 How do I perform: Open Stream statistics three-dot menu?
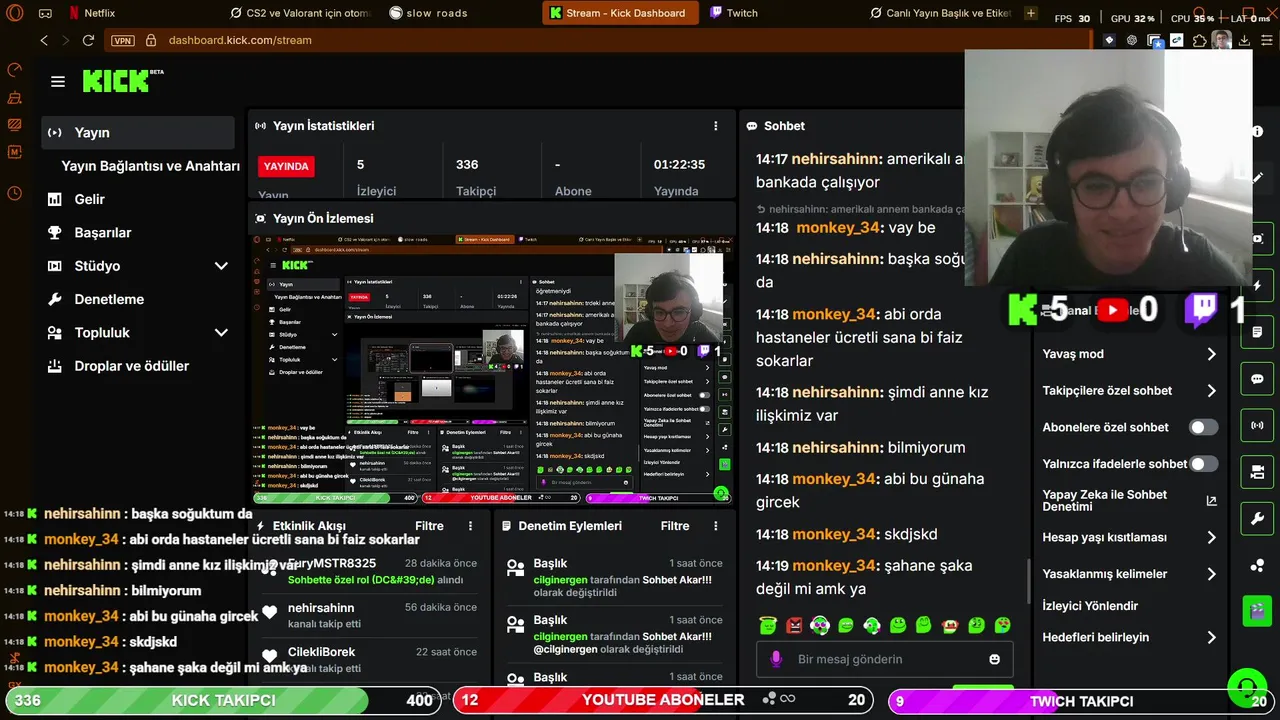pos(715,126)
